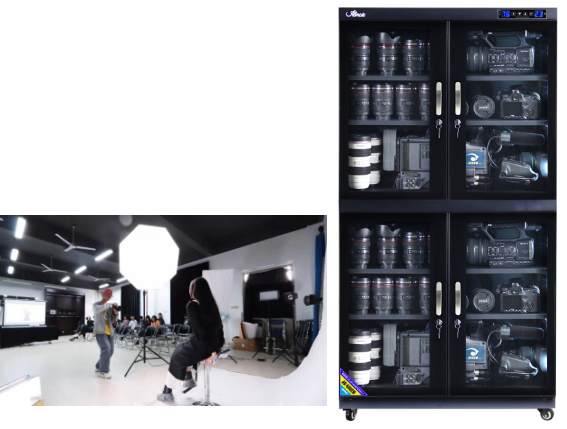Image resolution: width=567 pixels, height=429 pixels.
Task: Click the down arrow button on cabinet display
Action: point(520,14)
